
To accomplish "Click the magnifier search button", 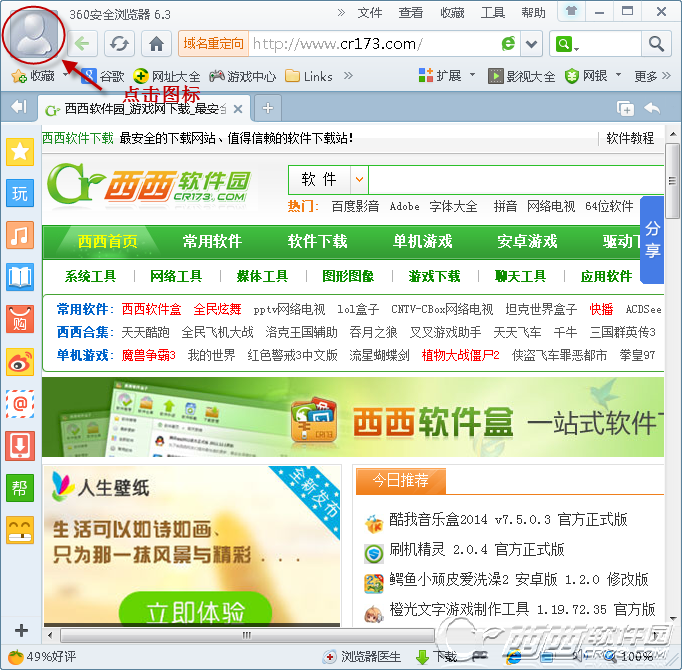I will pos(656,44).
